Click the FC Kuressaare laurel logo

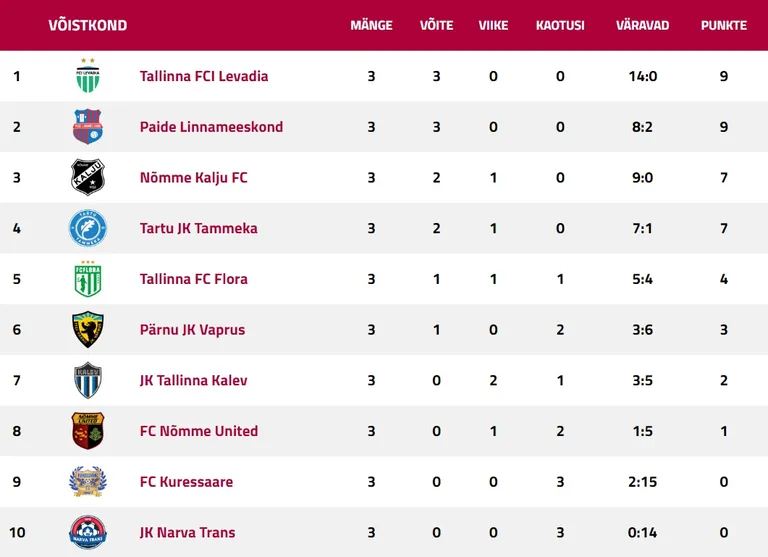[88, 482]
